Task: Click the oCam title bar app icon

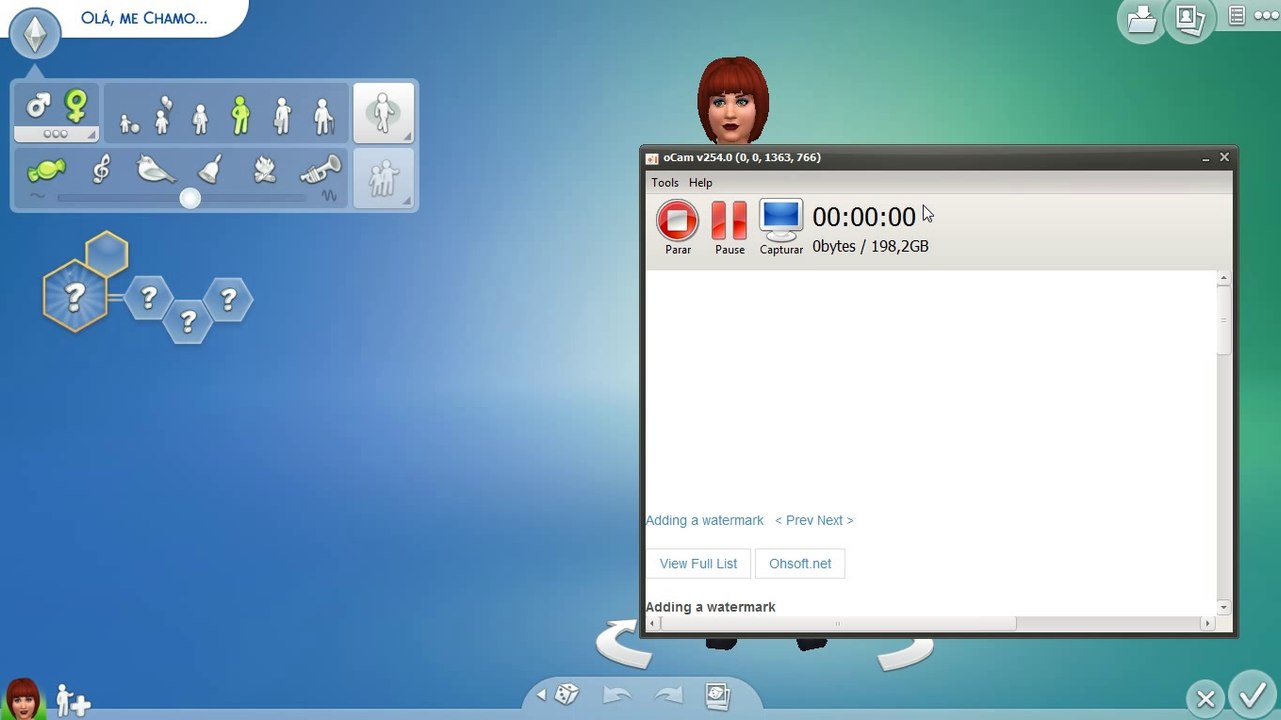Action: [652, 158]
